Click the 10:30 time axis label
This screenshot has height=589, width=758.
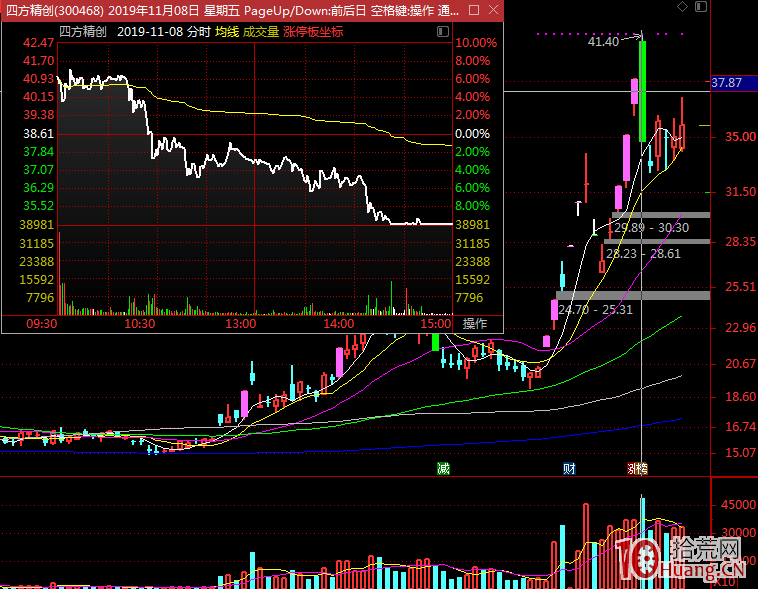[140, 324]
